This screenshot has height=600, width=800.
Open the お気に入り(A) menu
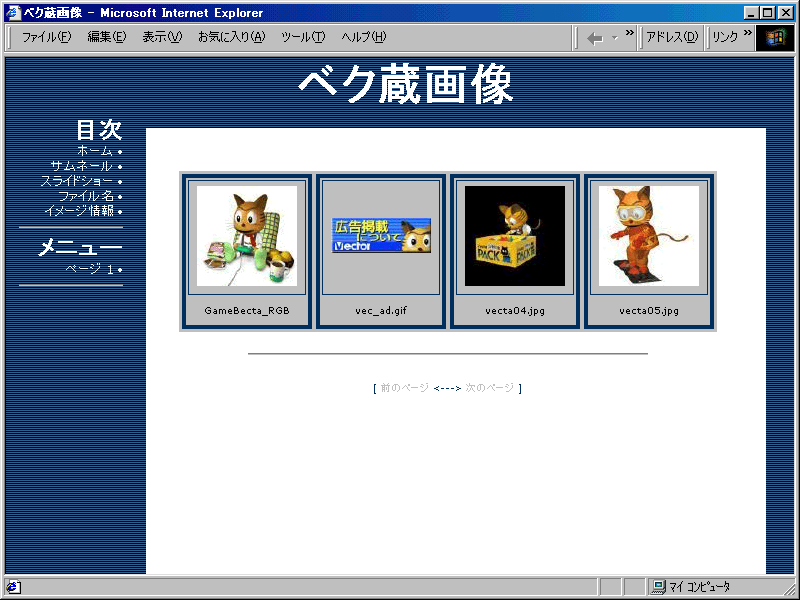[x=232, y=37]
